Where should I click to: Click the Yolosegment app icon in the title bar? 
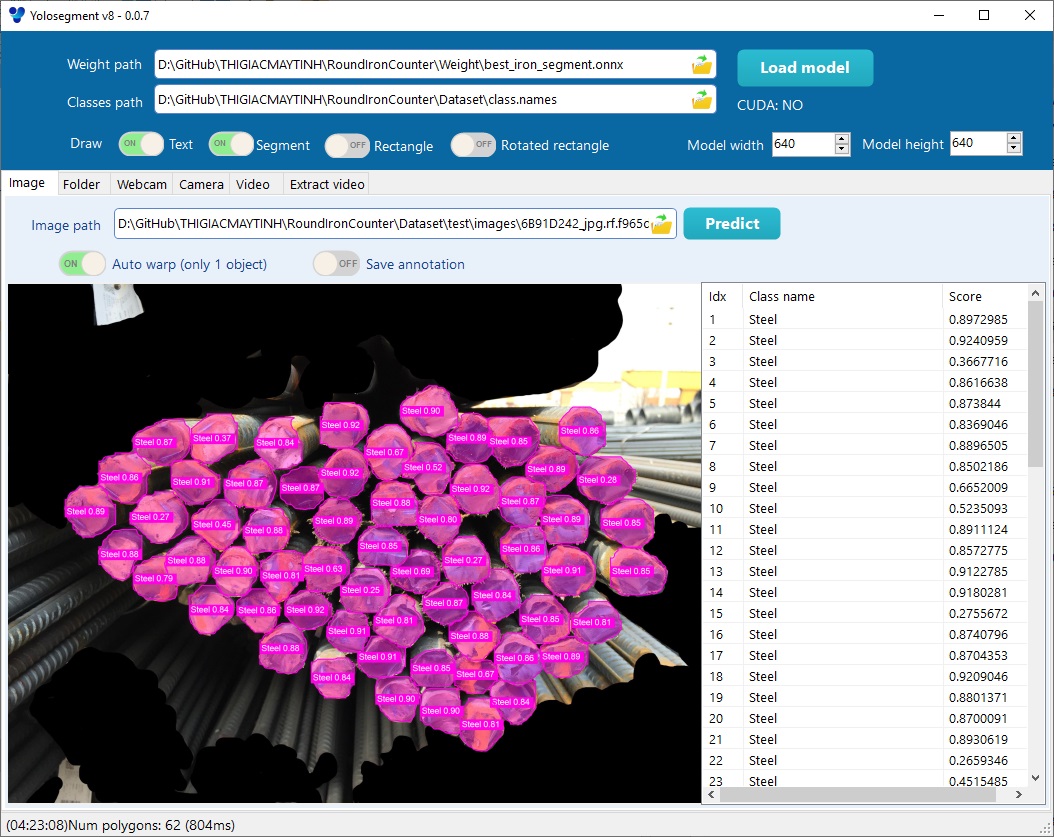[16, 15]
